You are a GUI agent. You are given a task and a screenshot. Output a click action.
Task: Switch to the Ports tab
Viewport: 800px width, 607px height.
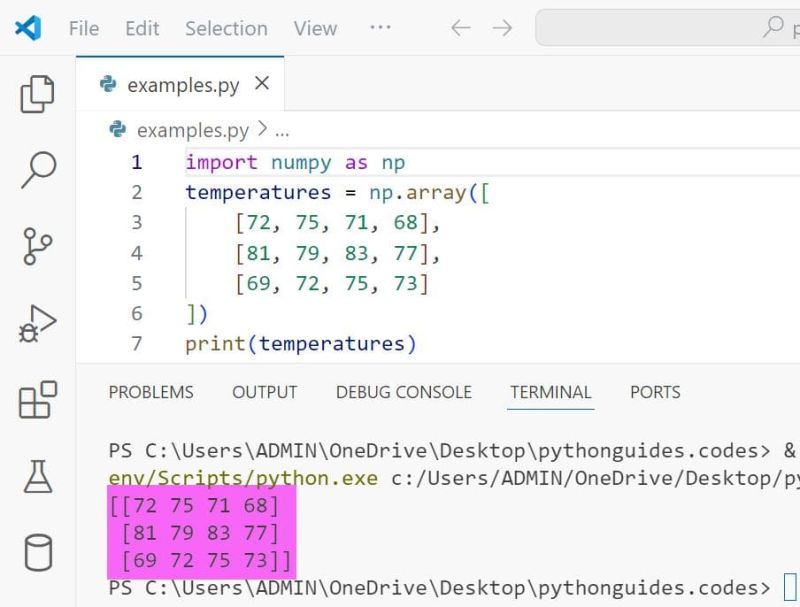[655, 392]
